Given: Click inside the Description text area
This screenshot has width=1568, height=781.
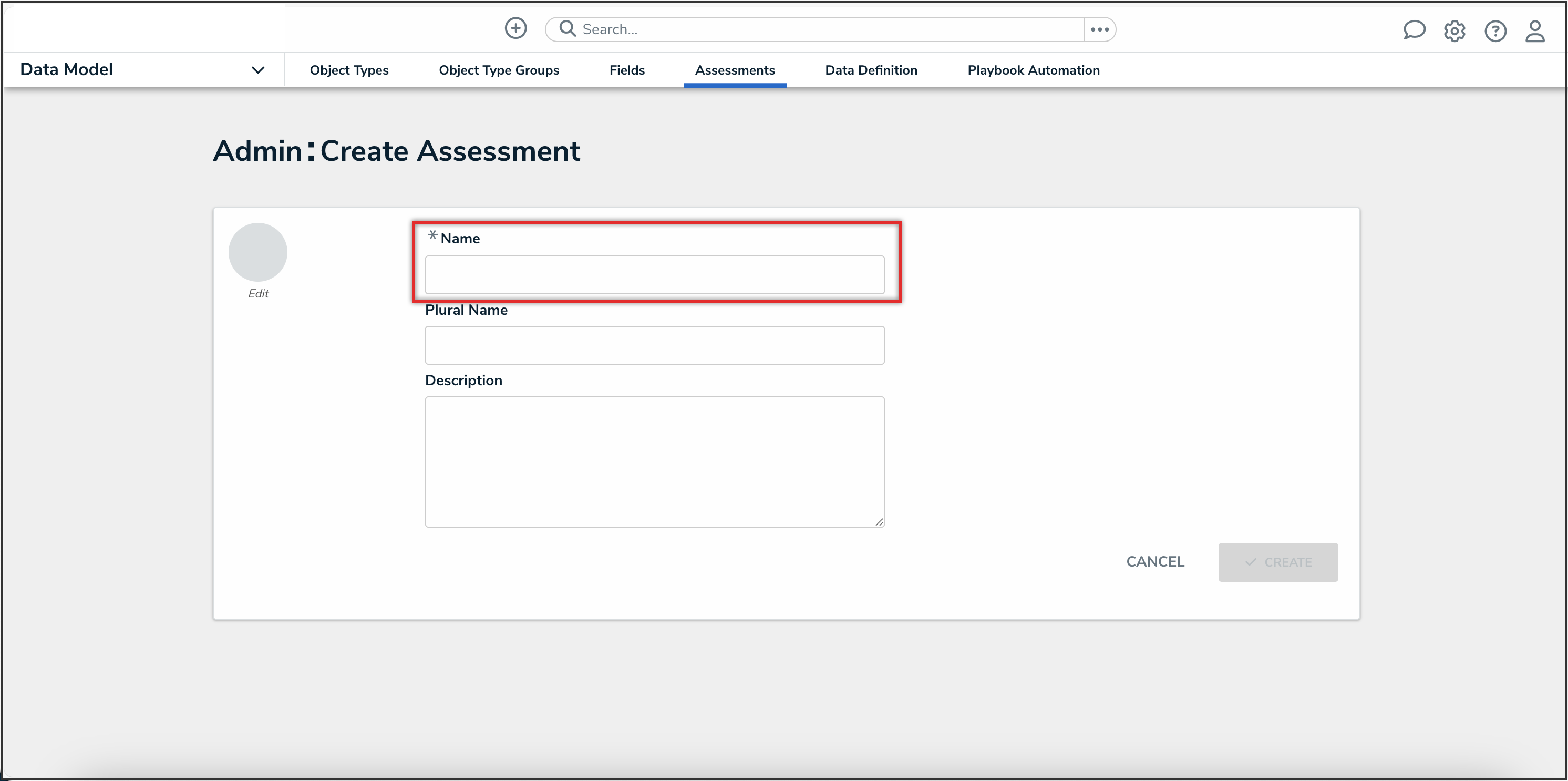Looking at the screenshot, I should click(x=654, y=461).
